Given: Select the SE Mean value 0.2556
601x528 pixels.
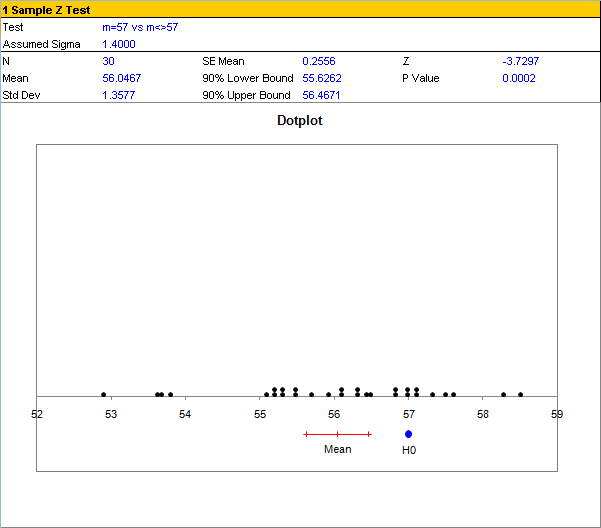Looking at the screenshot, I should pos(319,61).
